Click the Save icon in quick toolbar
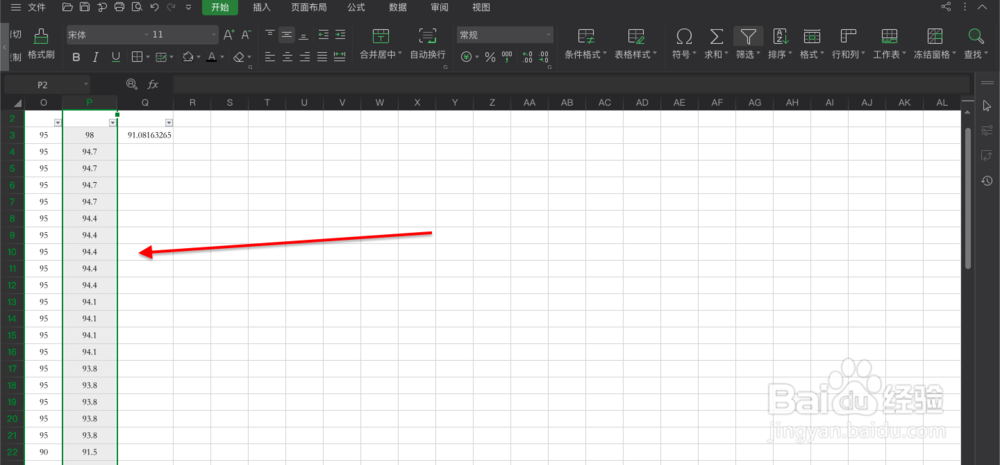The height and width of the screenshot is (465, 1000). coord(85,8)
